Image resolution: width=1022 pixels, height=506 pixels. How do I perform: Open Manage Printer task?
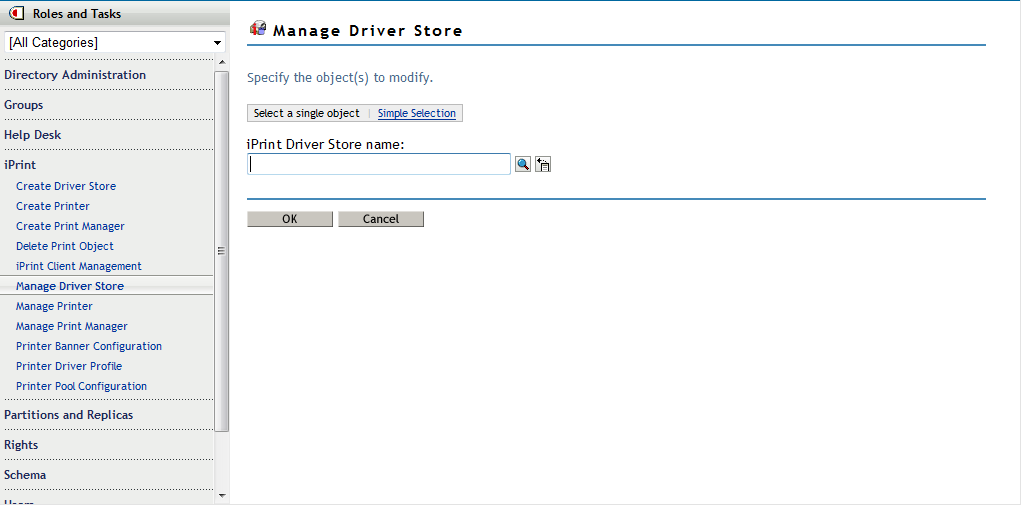(x=54, y=306)
